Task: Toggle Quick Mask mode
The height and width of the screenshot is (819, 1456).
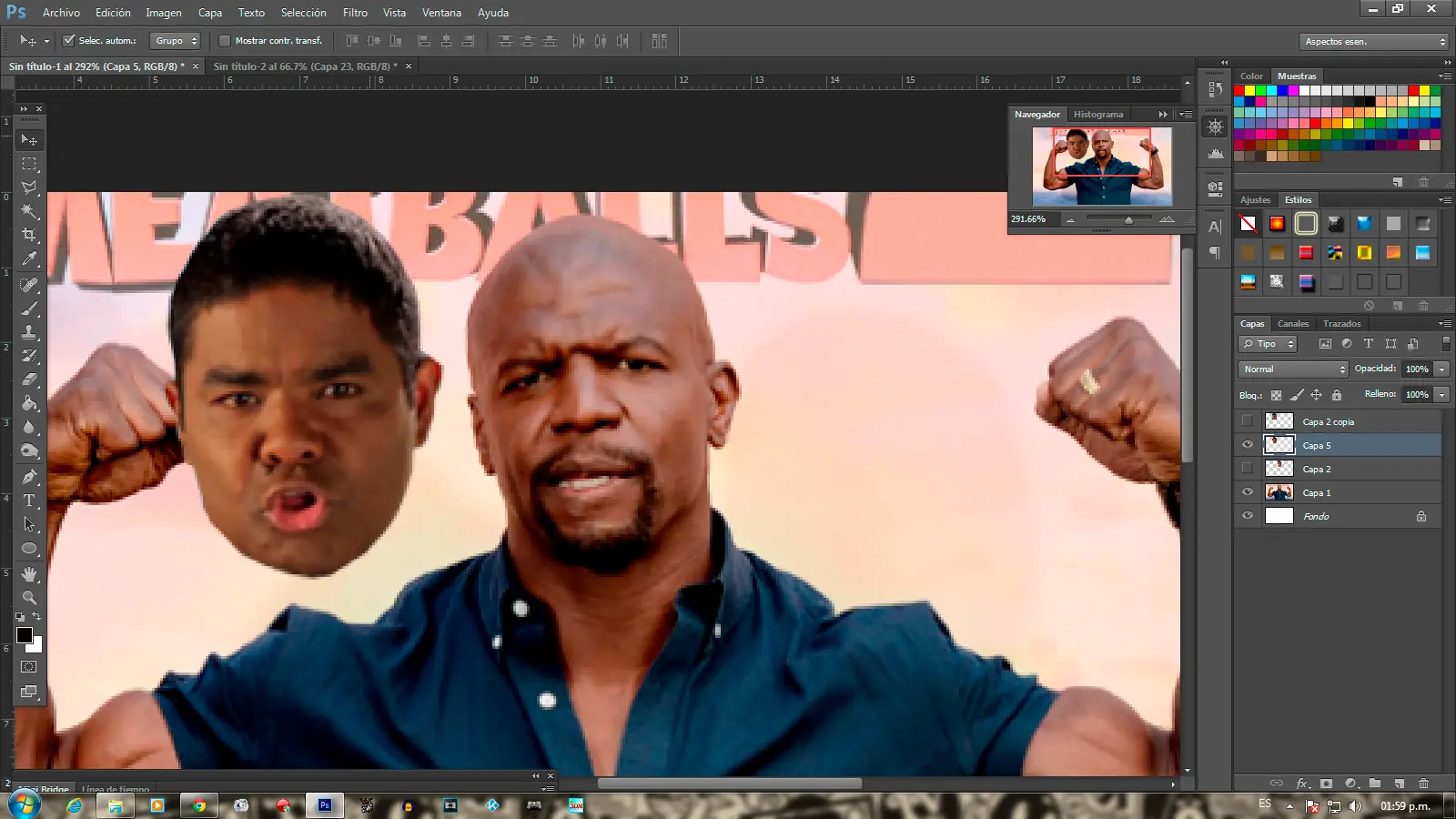Action: pos(29,667)
